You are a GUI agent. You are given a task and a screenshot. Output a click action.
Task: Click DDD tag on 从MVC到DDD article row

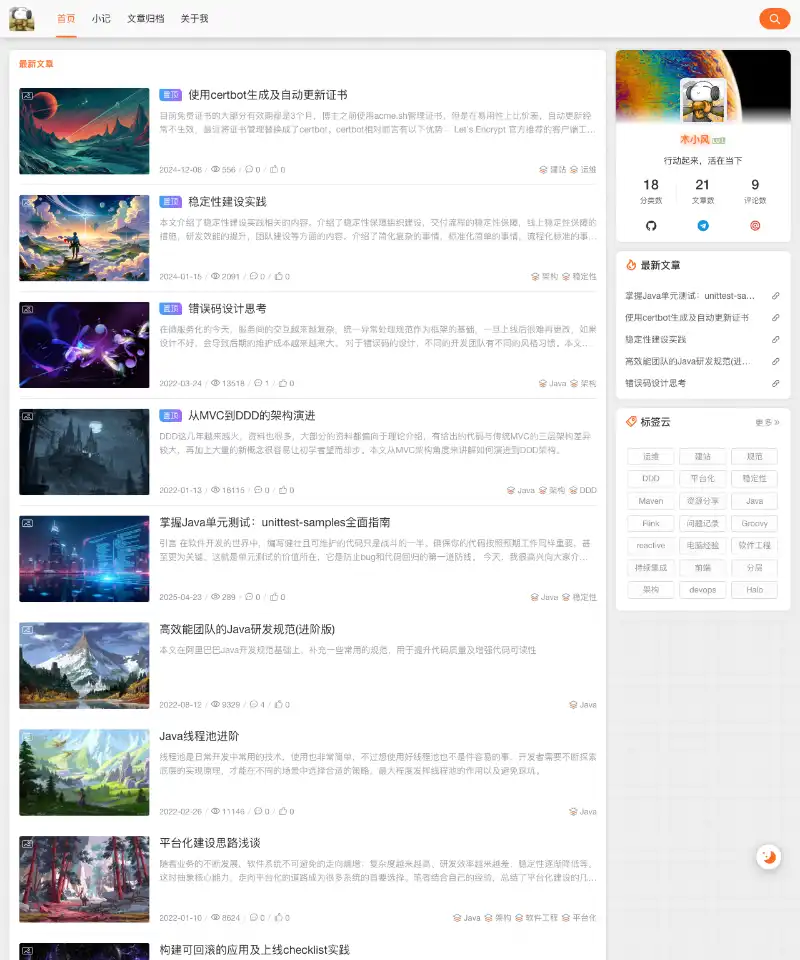583,490
